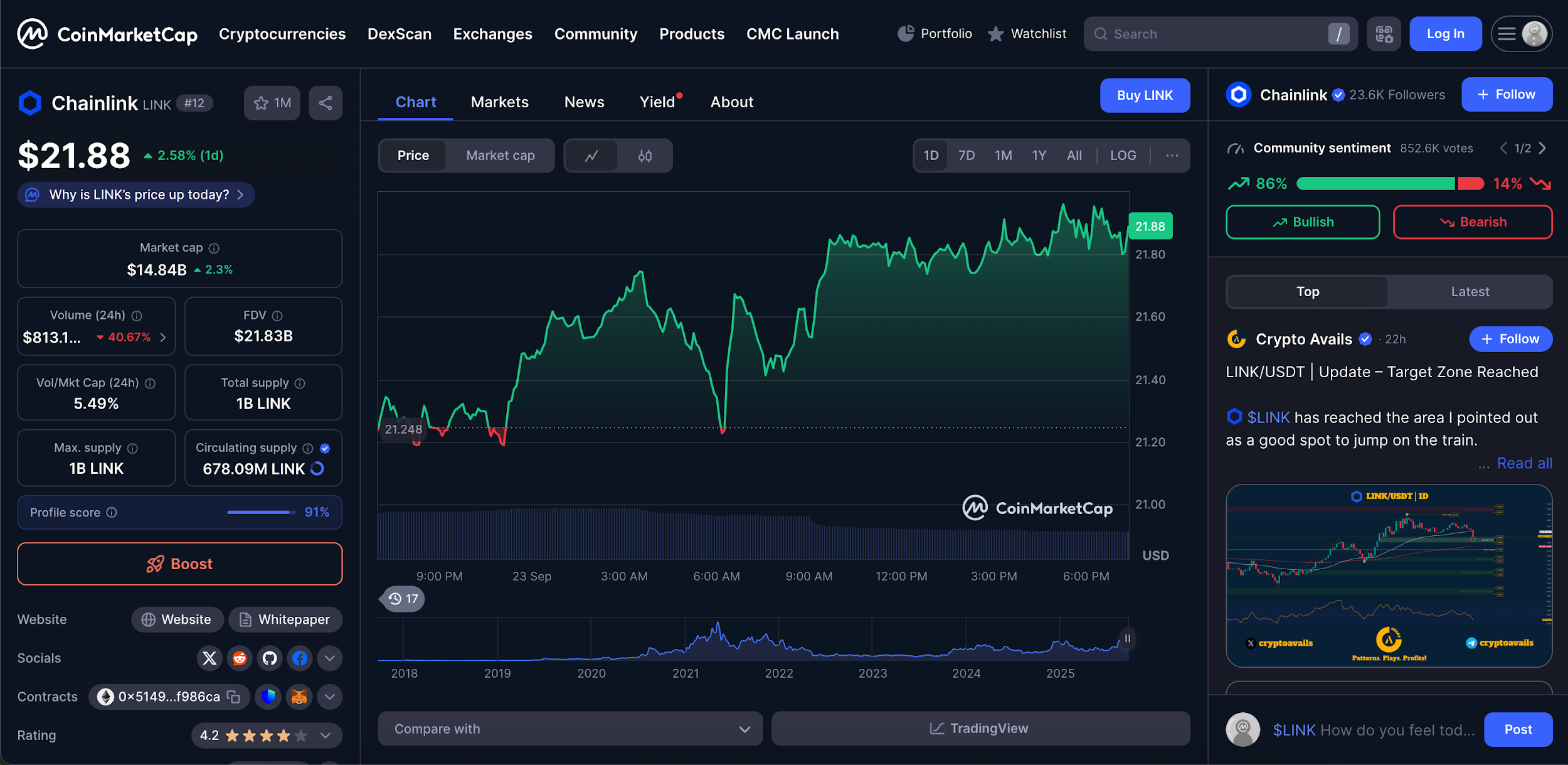Switch chart to Market cap view
Viewport: 1568px width, 765px height.
(x=500, y=156)
